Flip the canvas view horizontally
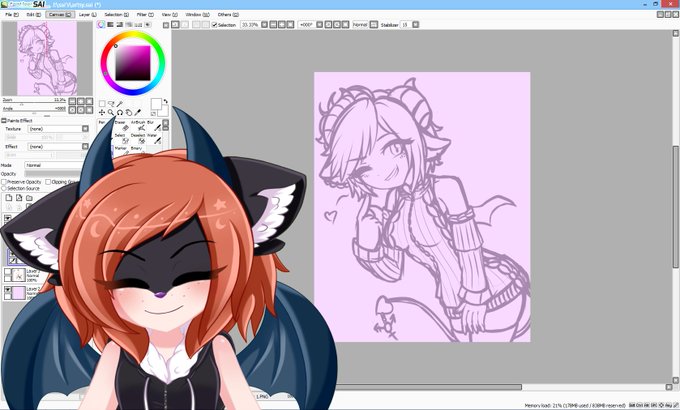The height and width of the screenshot is (410, 680). (373, 25)
